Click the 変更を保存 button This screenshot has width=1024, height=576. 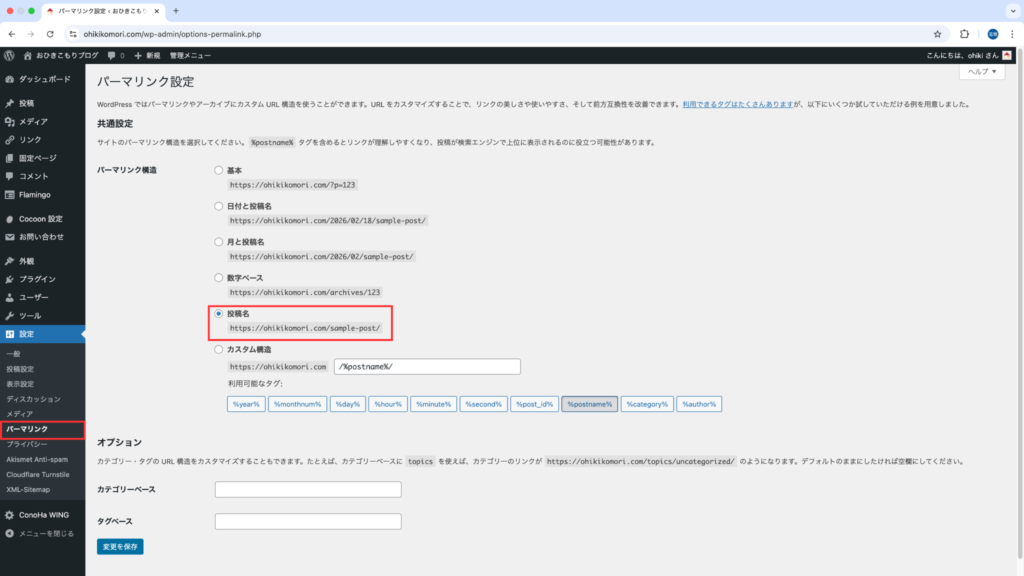(120, 547)
